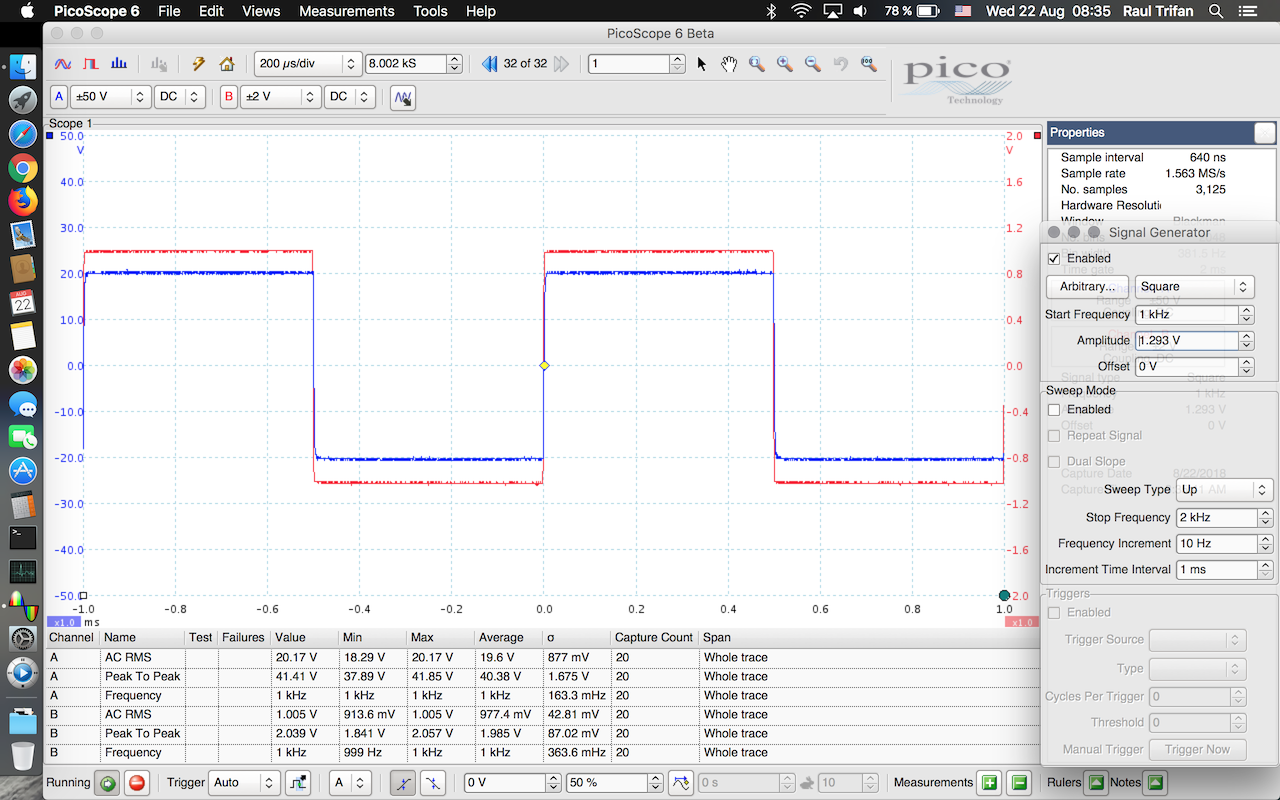
Task: Open the Tools menu
Action: point(430,11)
